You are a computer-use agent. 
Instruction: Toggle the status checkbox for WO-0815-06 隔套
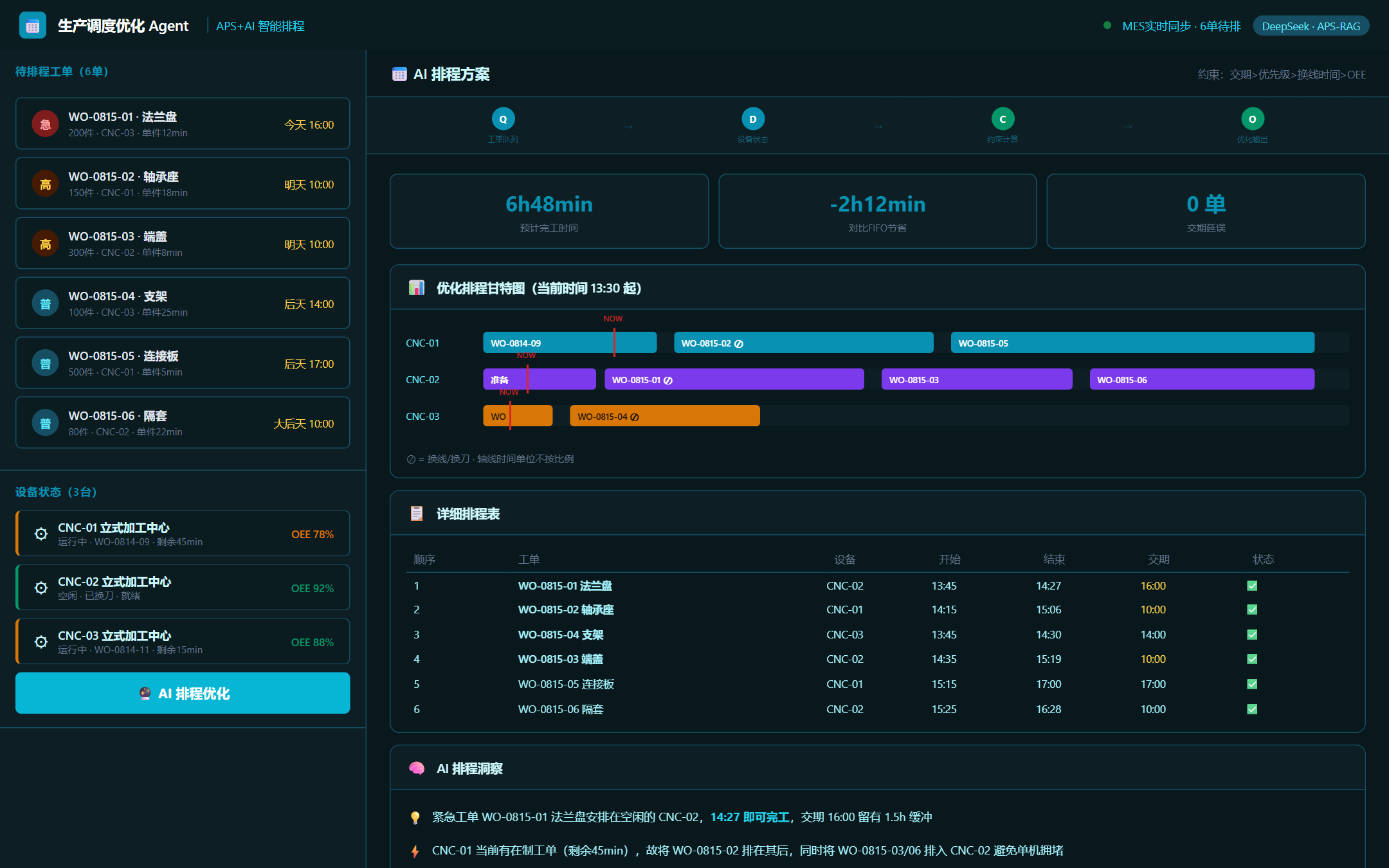(x=1252, y=709)
